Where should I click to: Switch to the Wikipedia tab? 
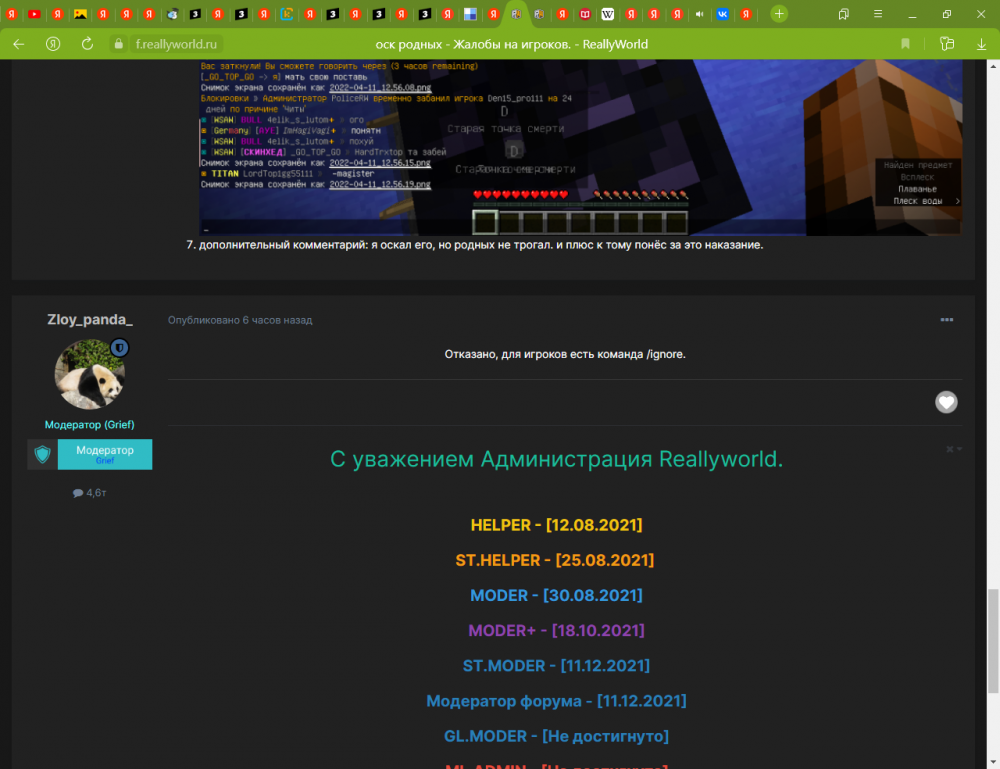tap(608, 14)
